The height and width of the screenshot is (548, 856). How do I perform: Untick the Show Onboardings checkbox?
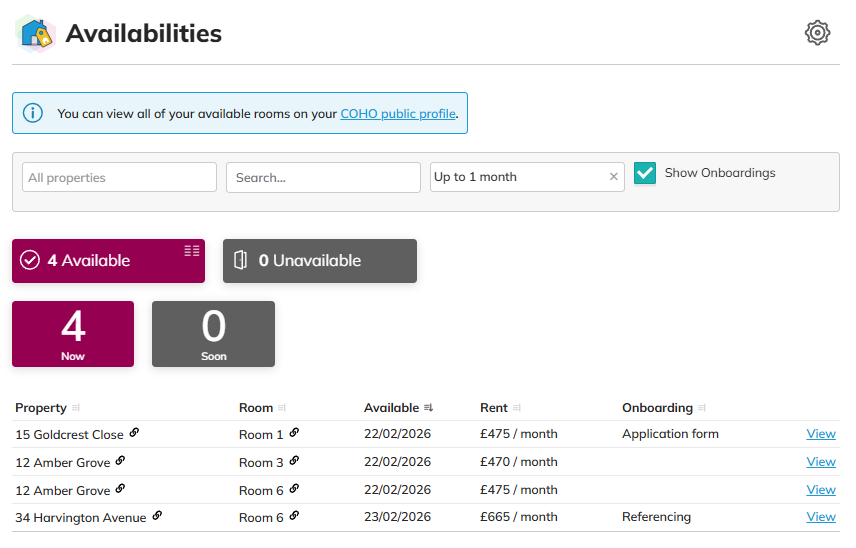pyautogui.click(x=645, y=174)
